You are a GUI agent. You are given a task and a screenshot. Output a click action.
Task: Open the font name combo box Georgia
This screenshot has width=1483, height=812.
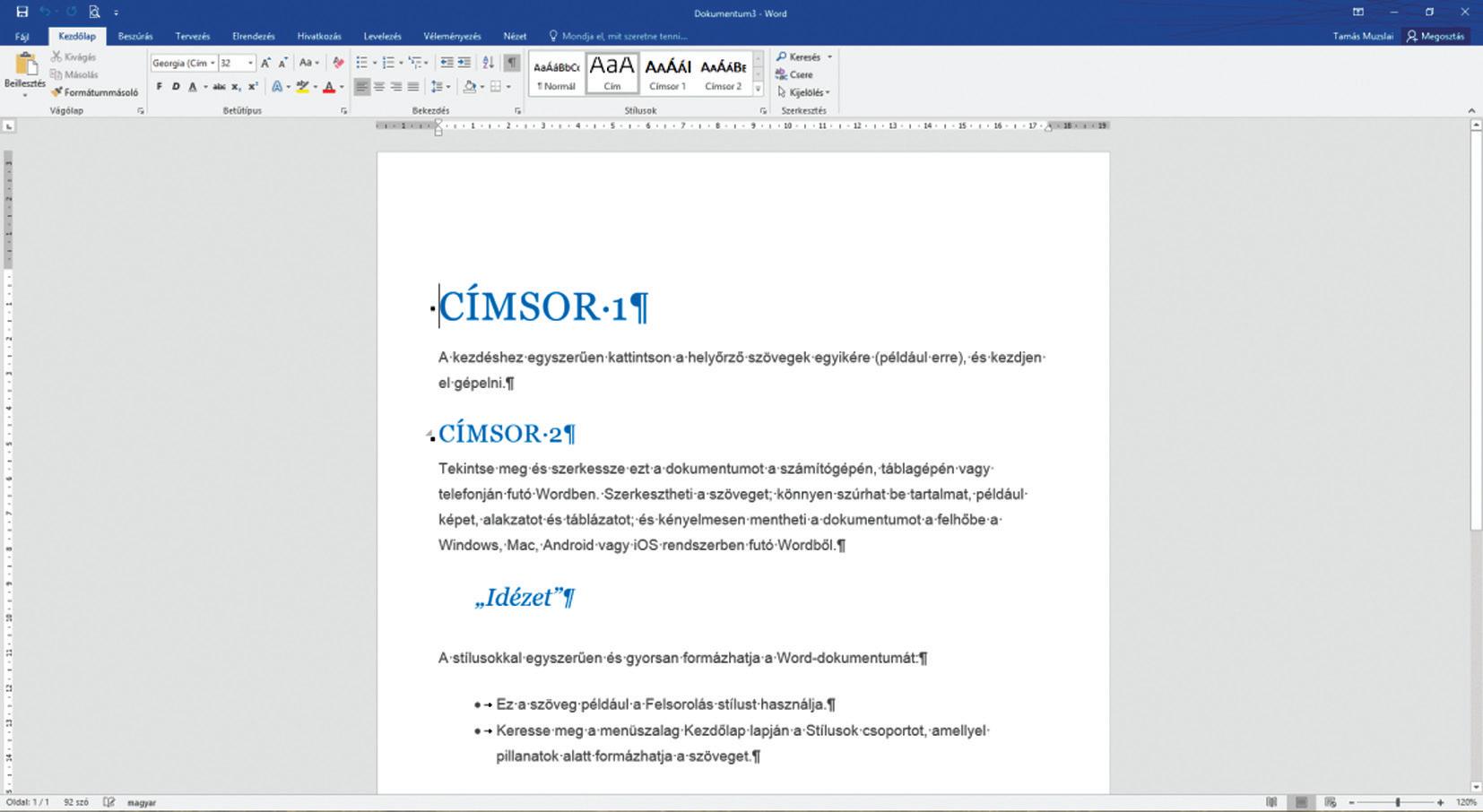pyautogui.click(x=184, y=63)
